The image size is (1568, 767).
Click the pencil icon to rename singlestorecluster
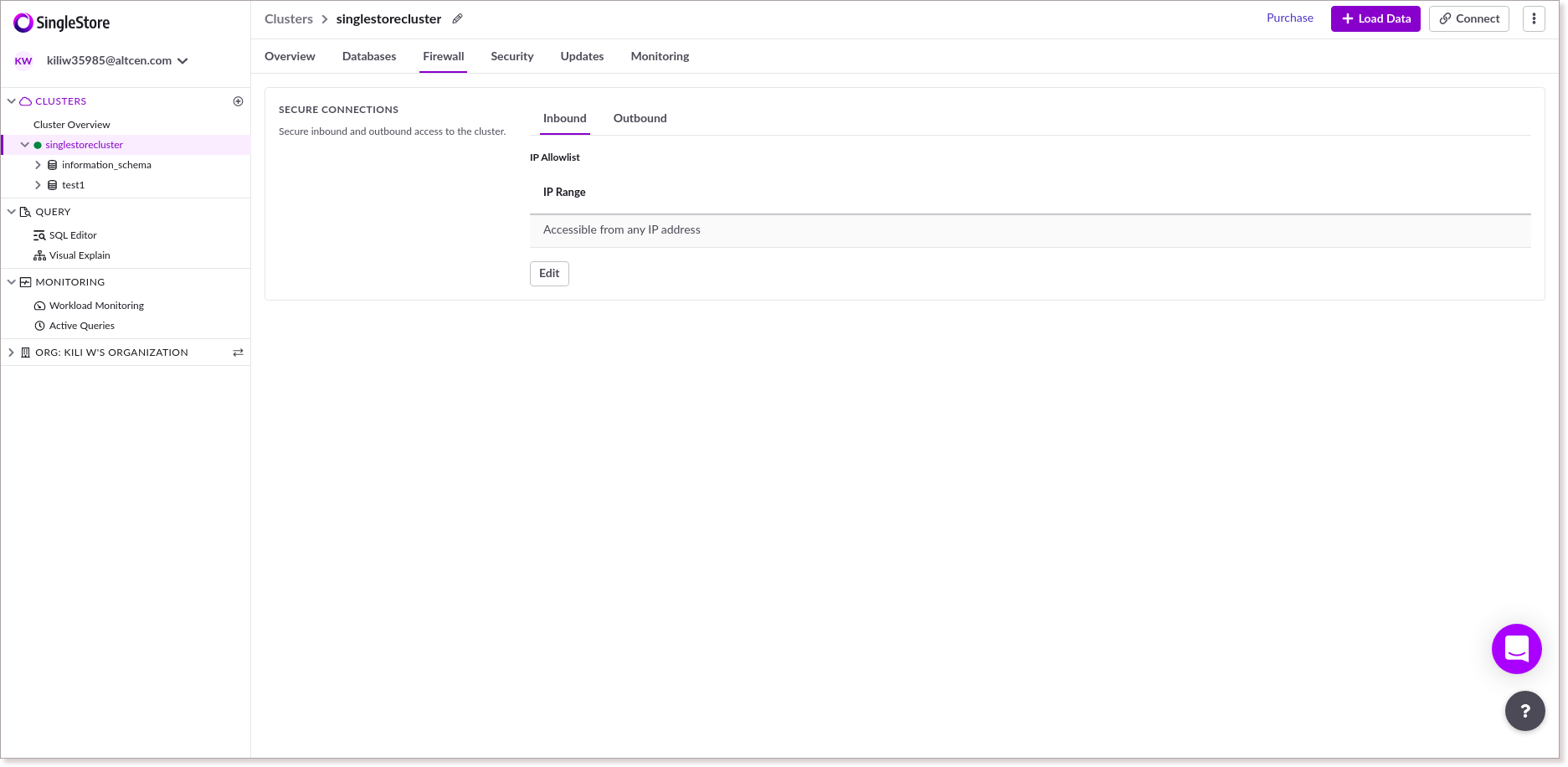point(456,18)
